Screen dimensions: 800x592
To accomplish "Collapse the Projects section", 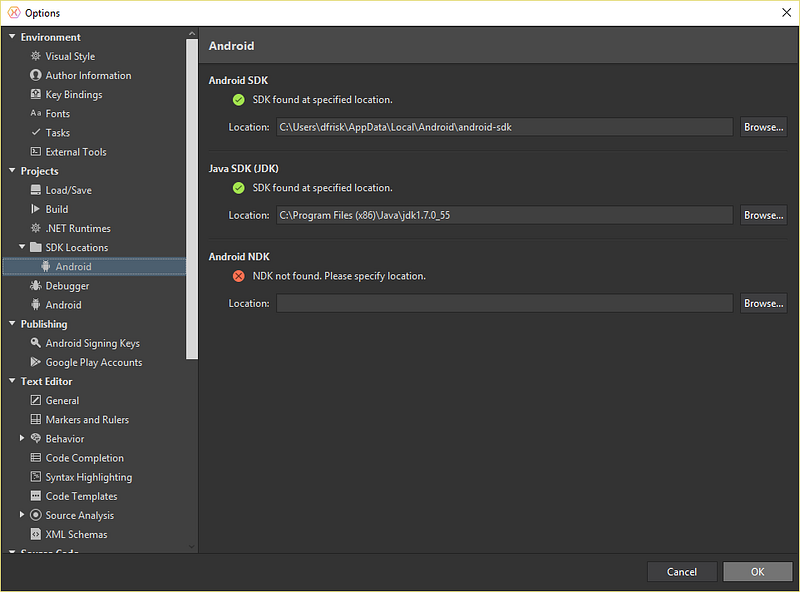I will [12, 170].
